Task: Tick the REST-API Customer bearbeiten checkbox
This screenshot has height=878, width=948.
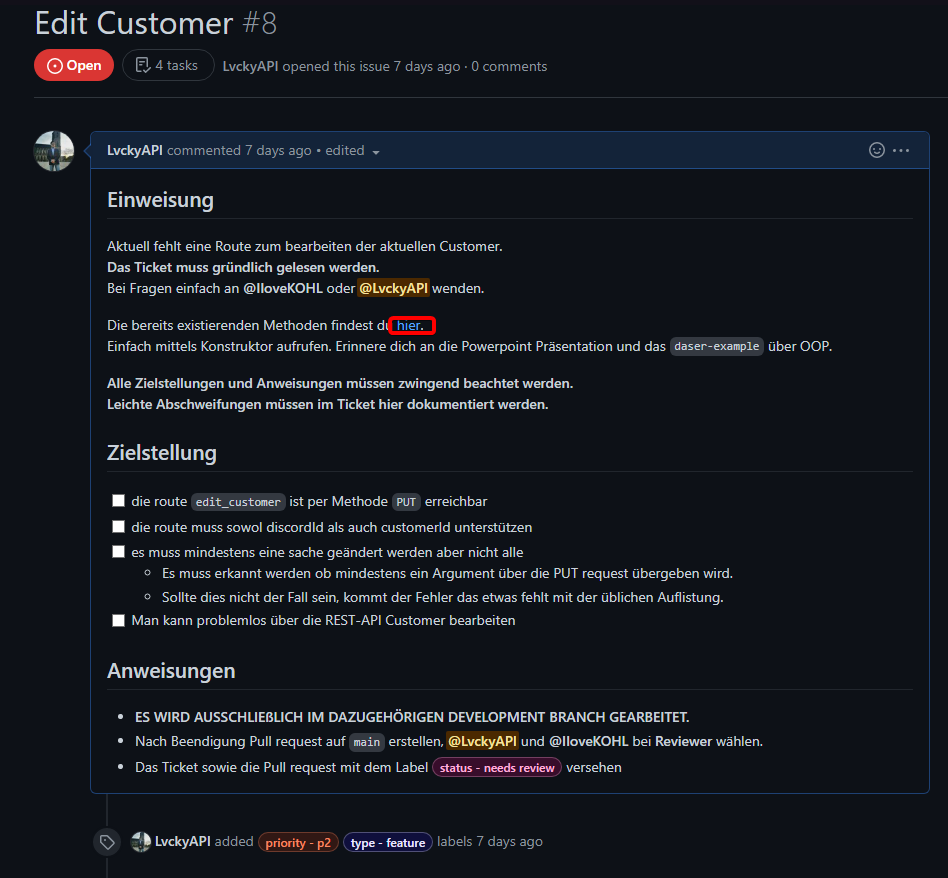Action: 118,620
